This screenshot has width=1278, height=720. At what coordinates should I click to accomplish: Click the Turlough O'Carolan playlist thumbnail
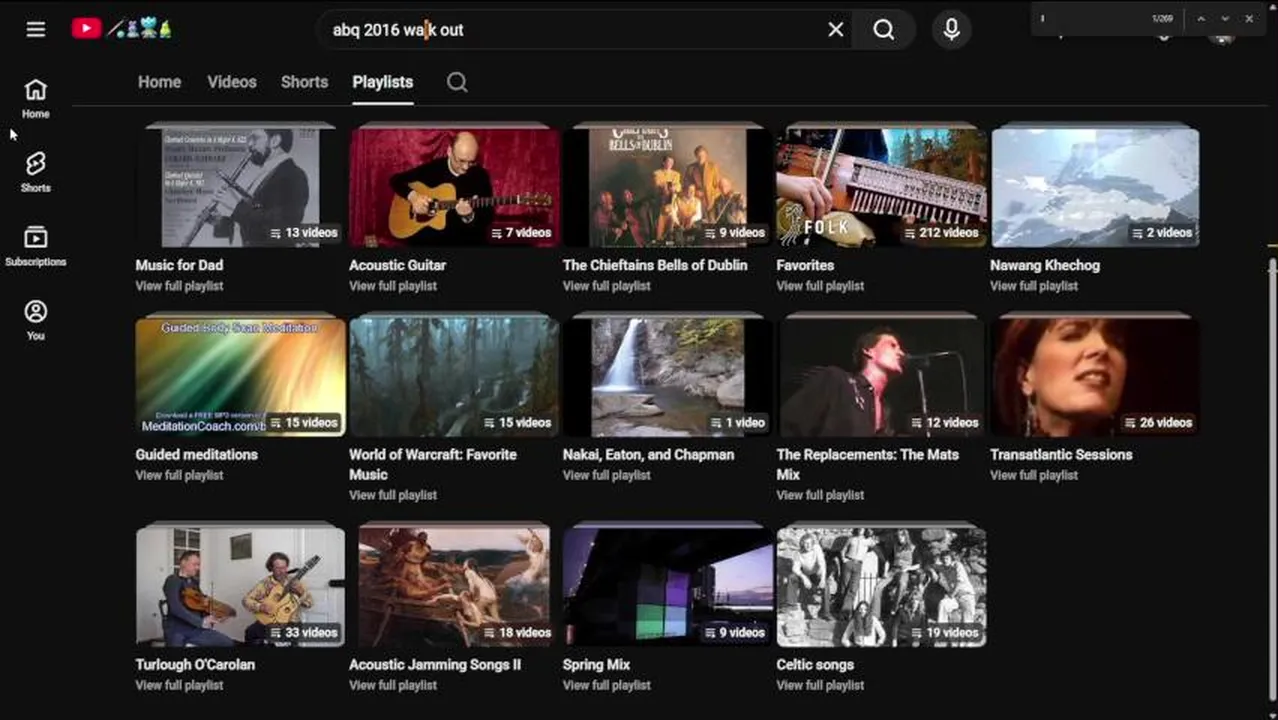(240, 587)
